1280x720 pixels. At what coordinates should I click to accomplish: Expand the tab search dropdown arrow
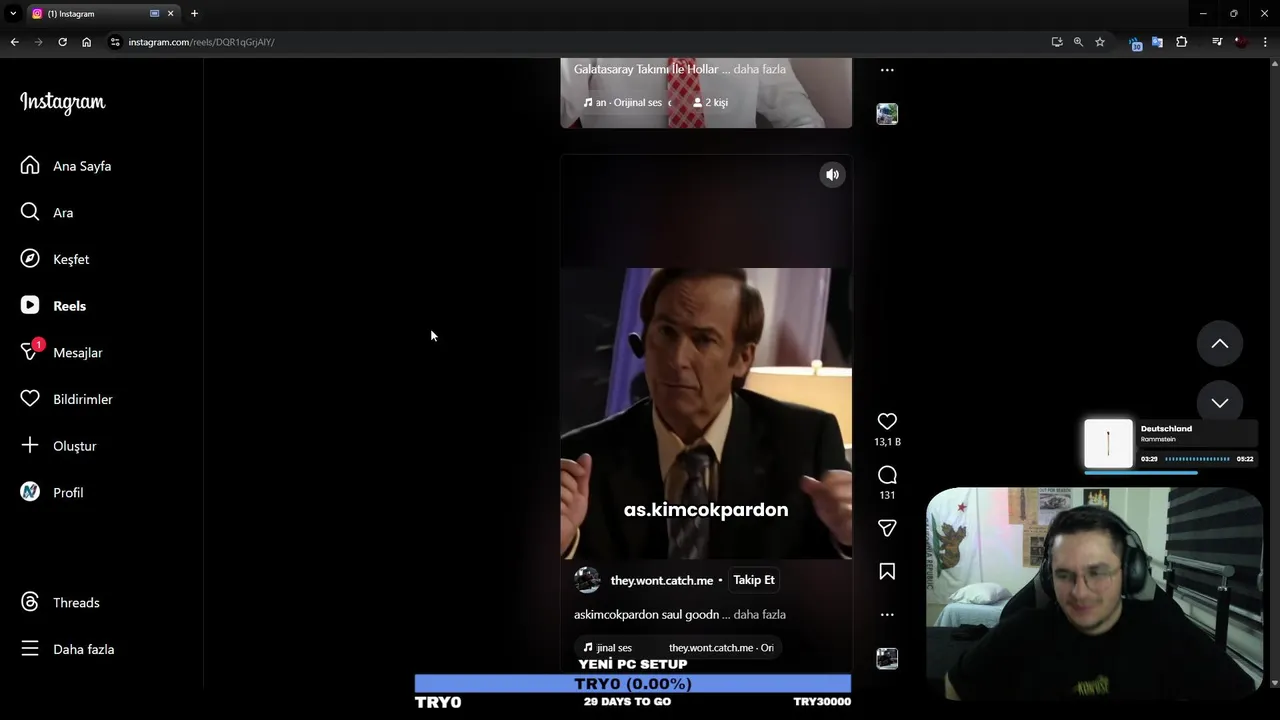tap(12, 14)
